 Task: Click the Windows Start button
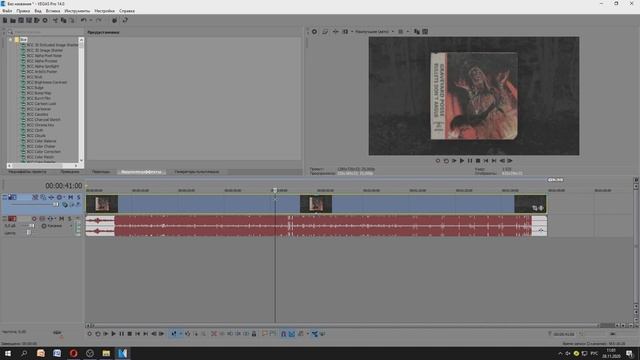click(x=7, y=353)
